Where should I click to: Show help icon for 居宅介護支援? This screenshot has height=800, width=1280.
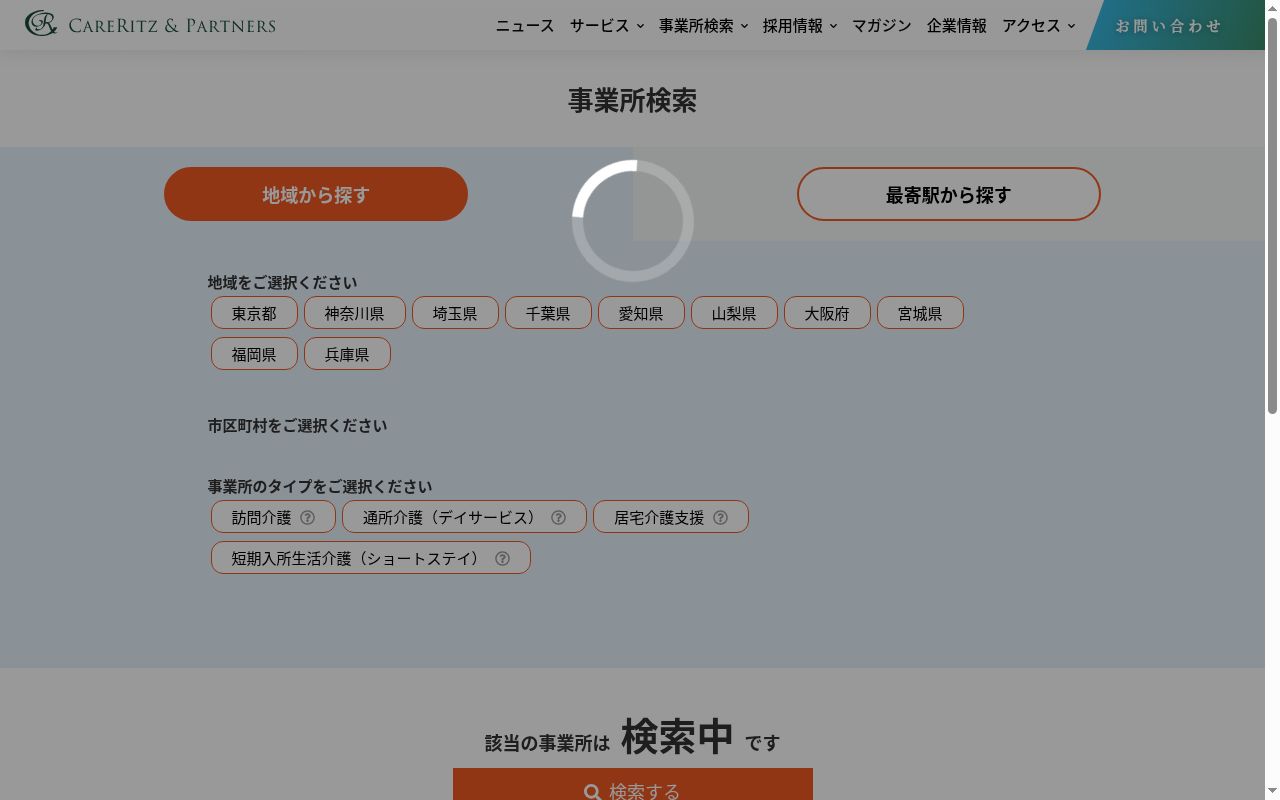(721, 518)
